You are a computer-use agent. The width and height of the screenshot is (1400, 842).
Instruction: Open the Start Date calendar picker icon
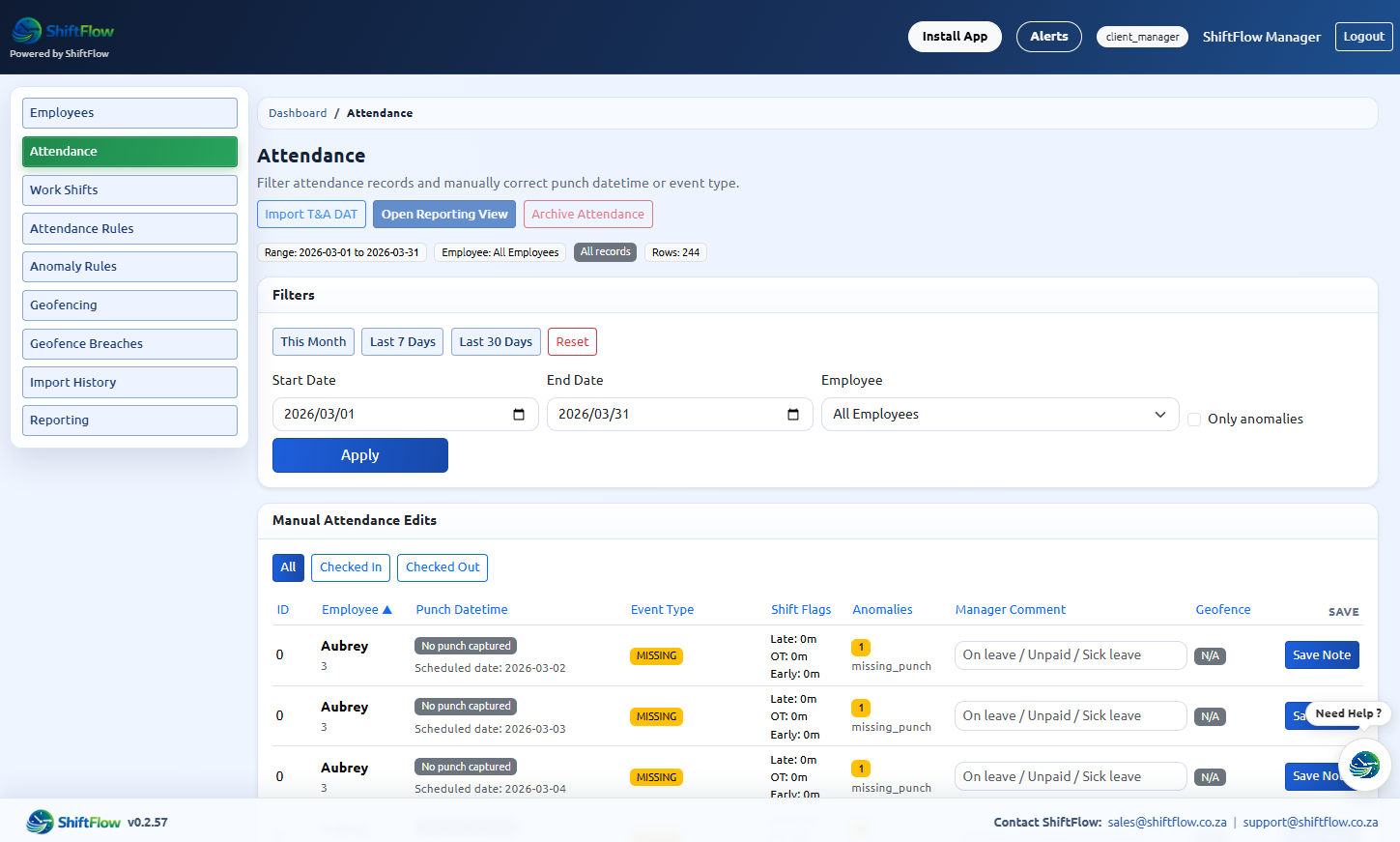point(519,415)
